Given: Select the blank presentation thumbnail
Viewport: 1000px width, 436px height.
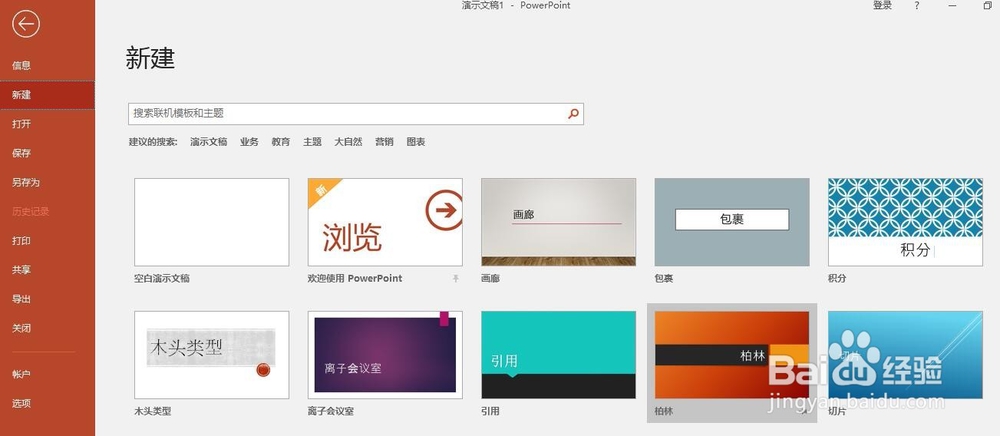Looking at the screenshot, I should (x=212, y=222).
